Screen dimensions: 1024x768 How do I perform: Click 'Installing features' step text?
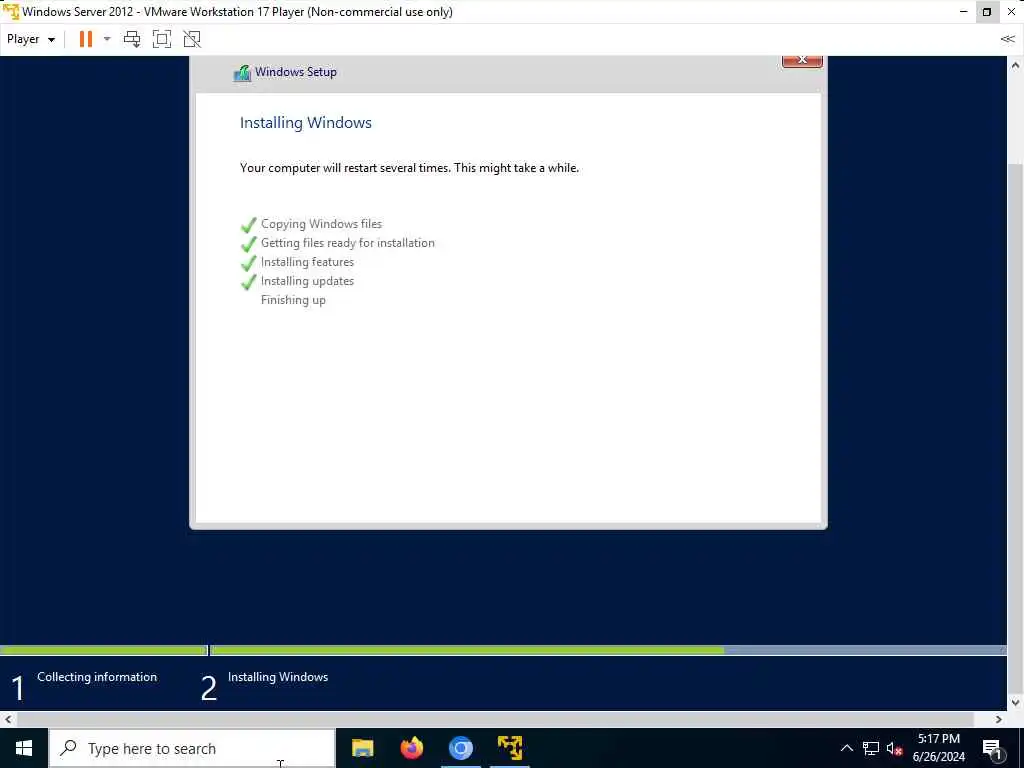tap(307, 262)
